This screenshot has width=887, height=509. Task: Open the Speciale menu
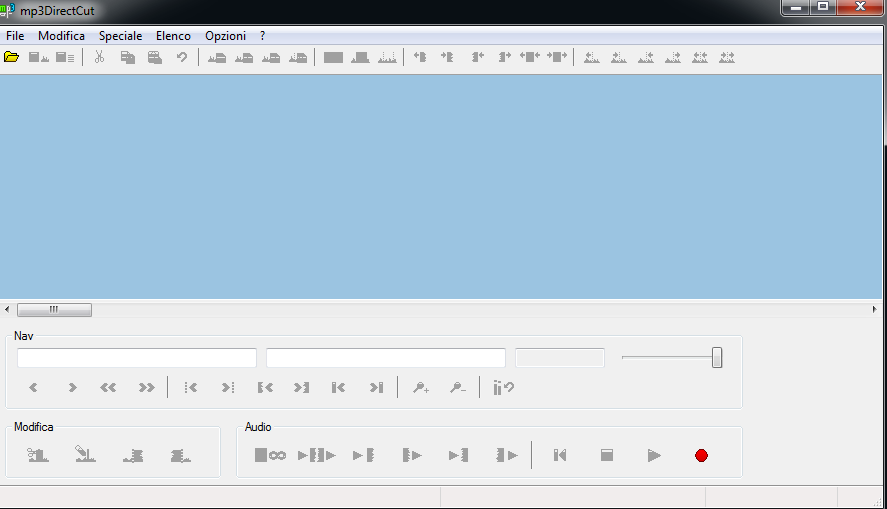pyautogui.click(x=120, y=36)
